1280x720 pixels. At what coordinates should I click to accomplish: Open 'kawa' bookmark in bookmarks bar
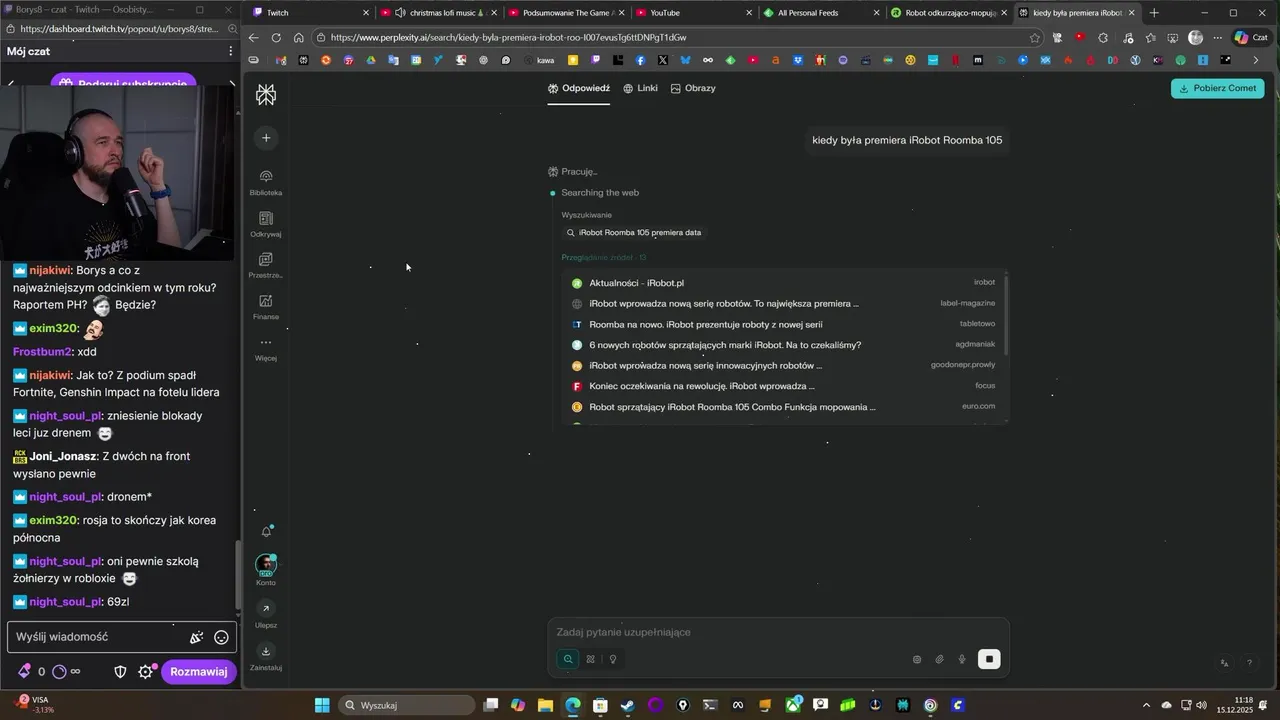538,60
